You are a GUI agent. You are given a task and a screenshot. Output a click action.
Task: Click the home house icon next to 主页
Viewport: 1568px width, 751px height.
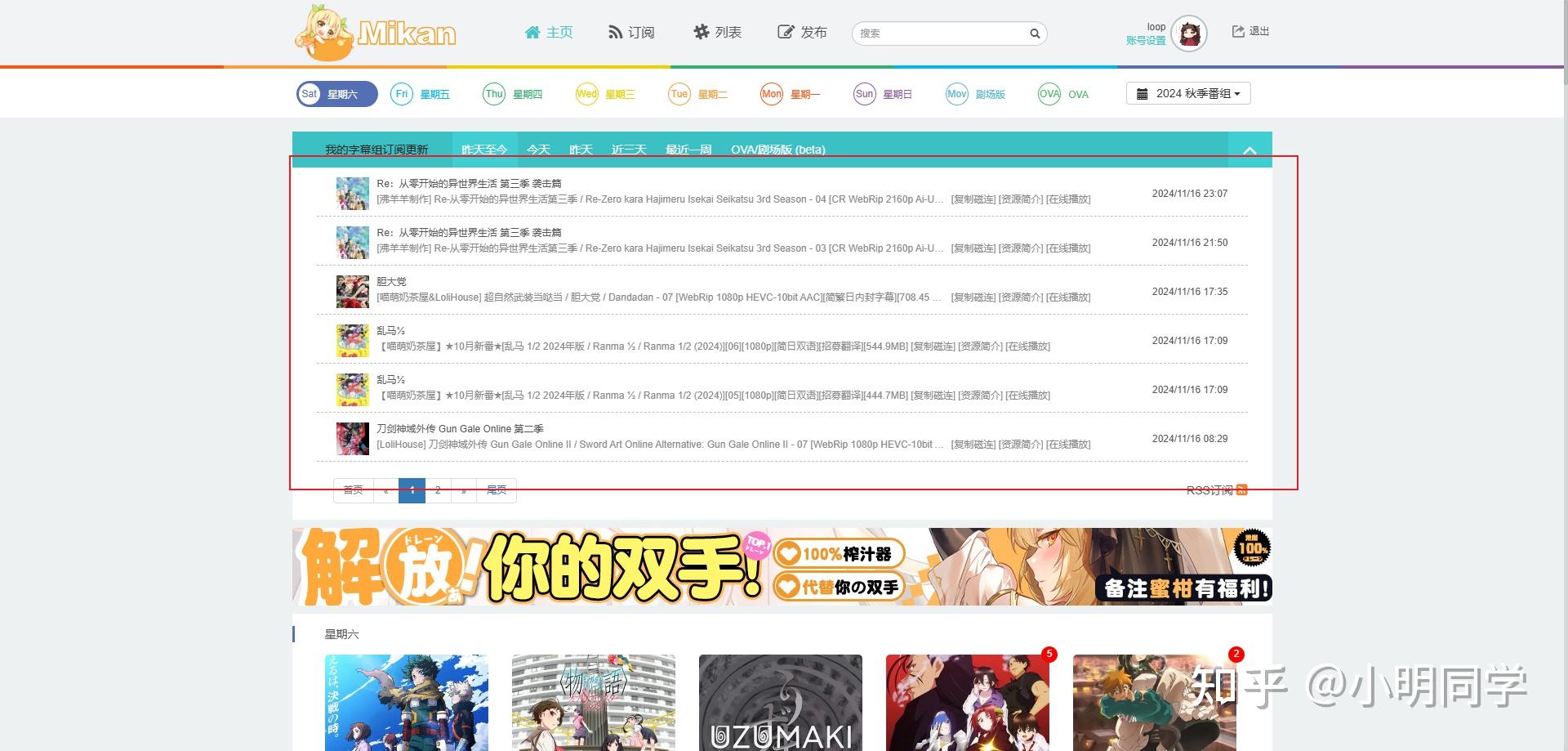(532, 32)
